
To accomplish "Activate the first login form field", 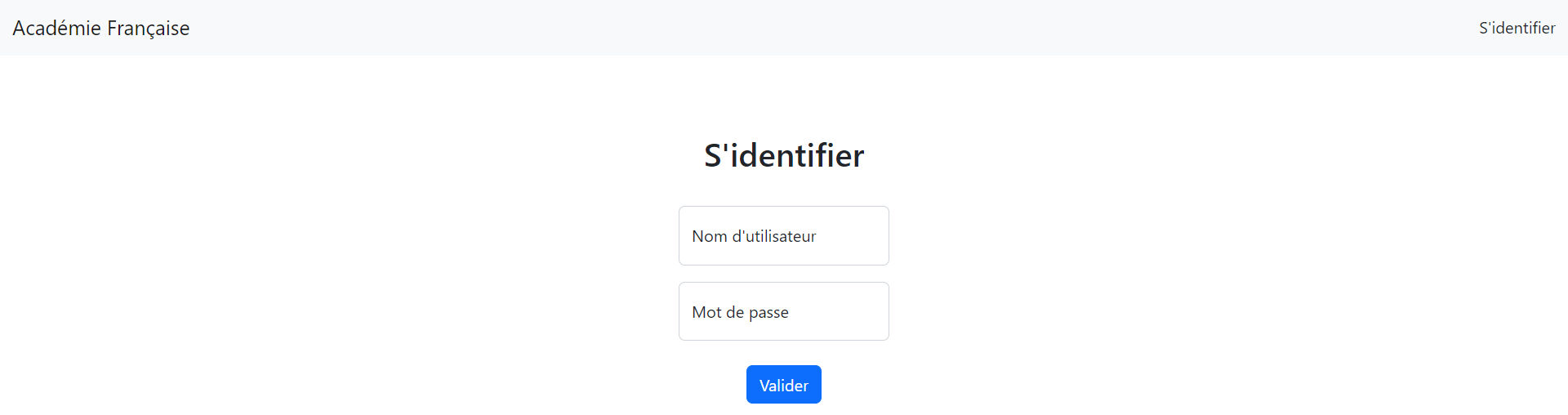I will click(783, 235).
